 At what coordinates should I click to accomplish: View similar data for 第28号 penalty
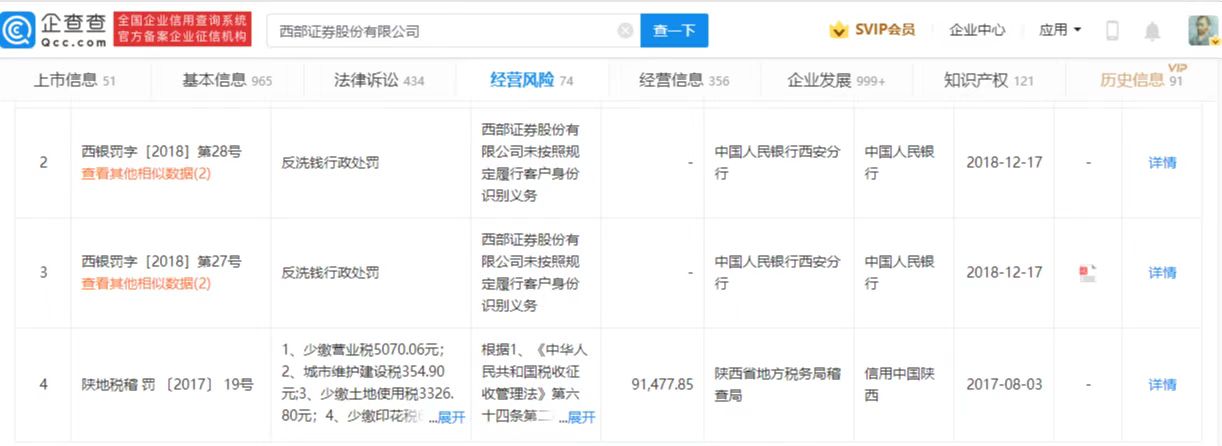point(146,173)
